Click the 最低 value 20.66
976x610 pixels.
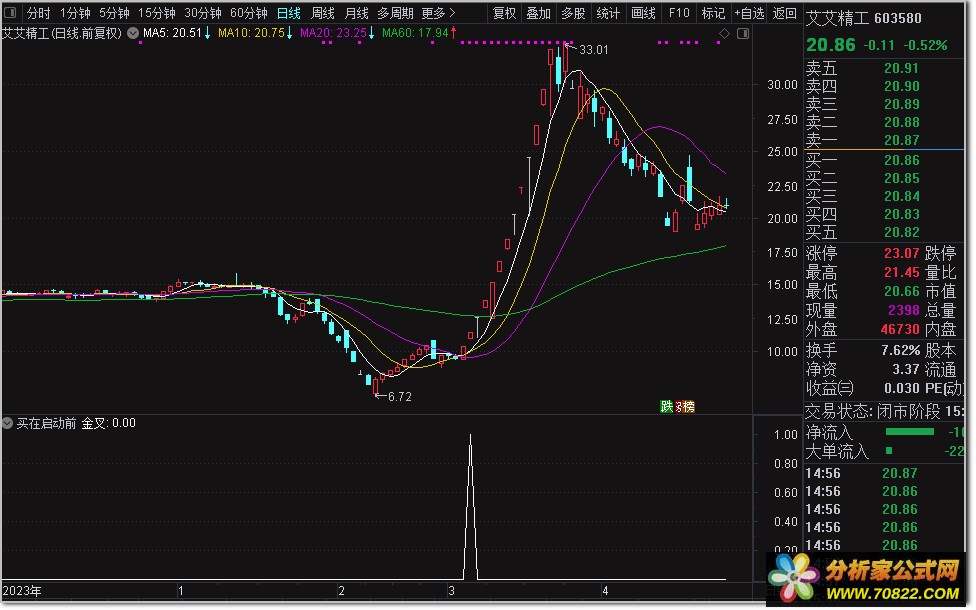click(901, 291)
